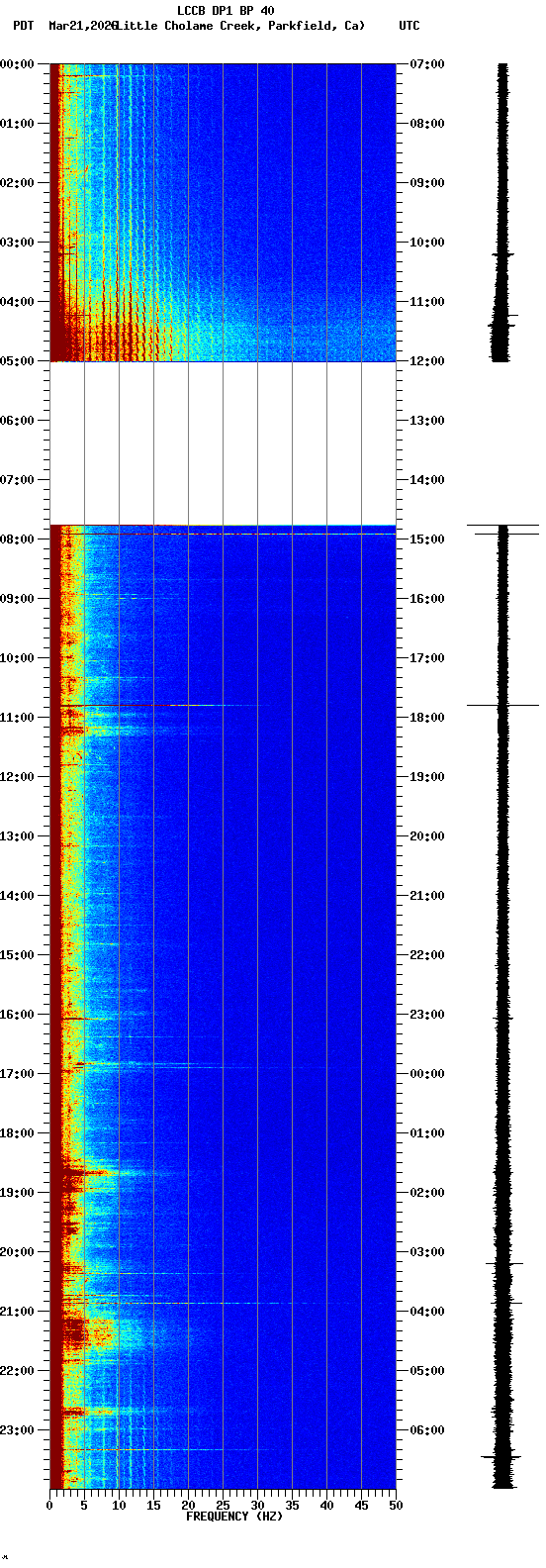The image size is (546, 1568).
Task: Click frequency tick label 50
Action: point(396,1506)
